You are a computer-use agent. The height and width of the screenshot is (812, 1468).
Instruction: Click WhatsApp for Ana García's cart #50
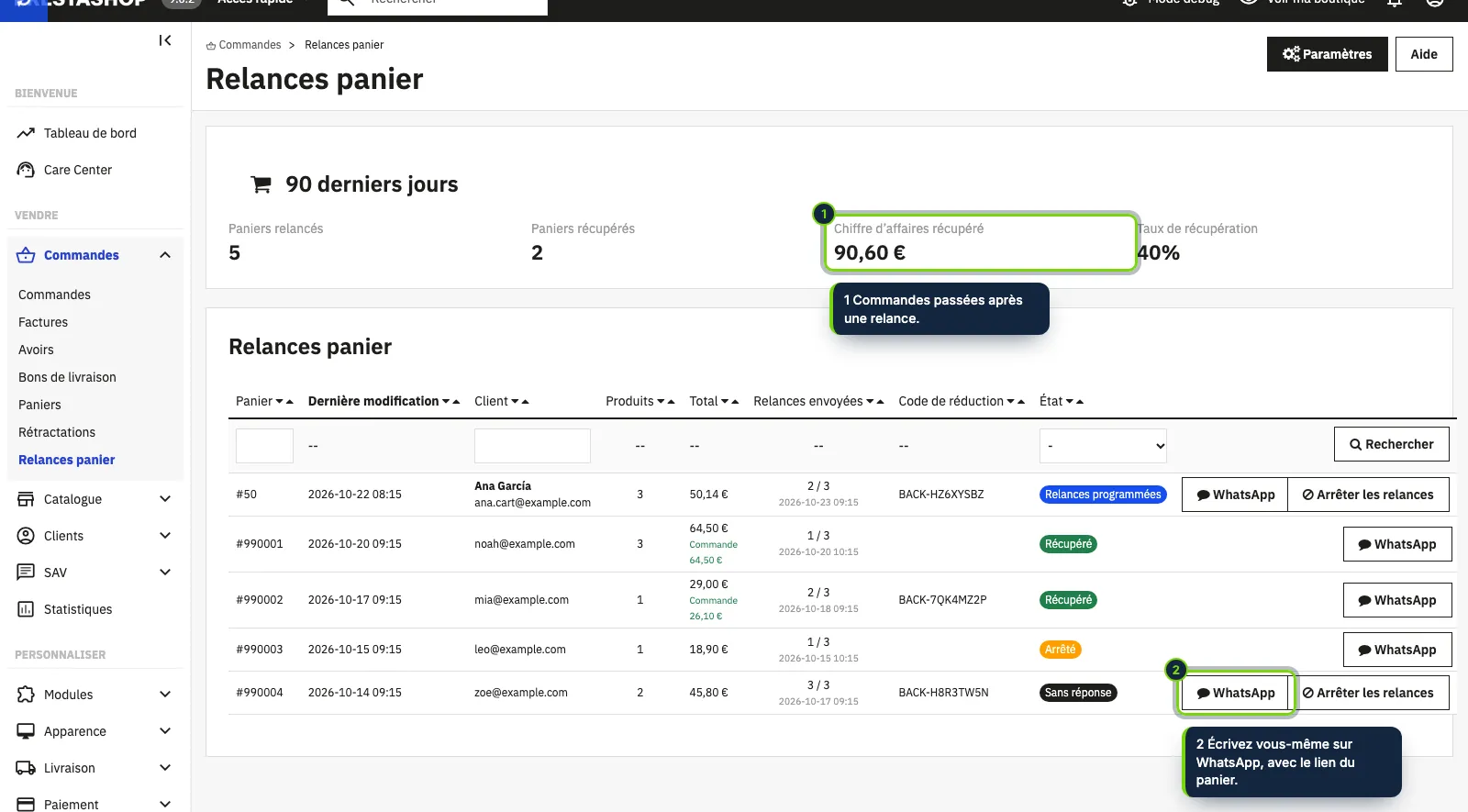pyautogui.click(x=1235, y=495)
